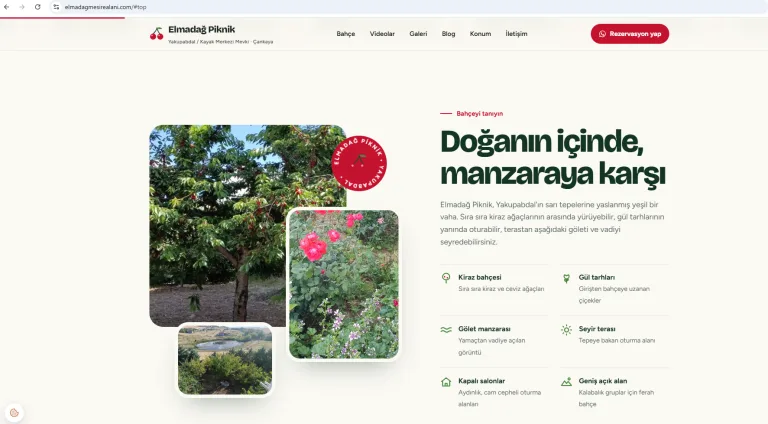Click the Gölet manzarası waves icon

446,330
